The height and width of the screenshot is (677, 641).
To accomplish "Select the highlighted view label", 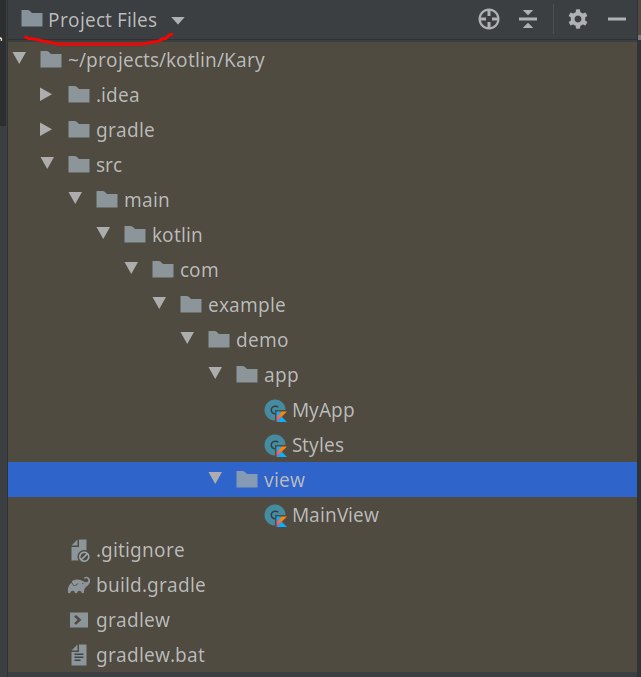I will pyautogui.click(x=284, y=481).
